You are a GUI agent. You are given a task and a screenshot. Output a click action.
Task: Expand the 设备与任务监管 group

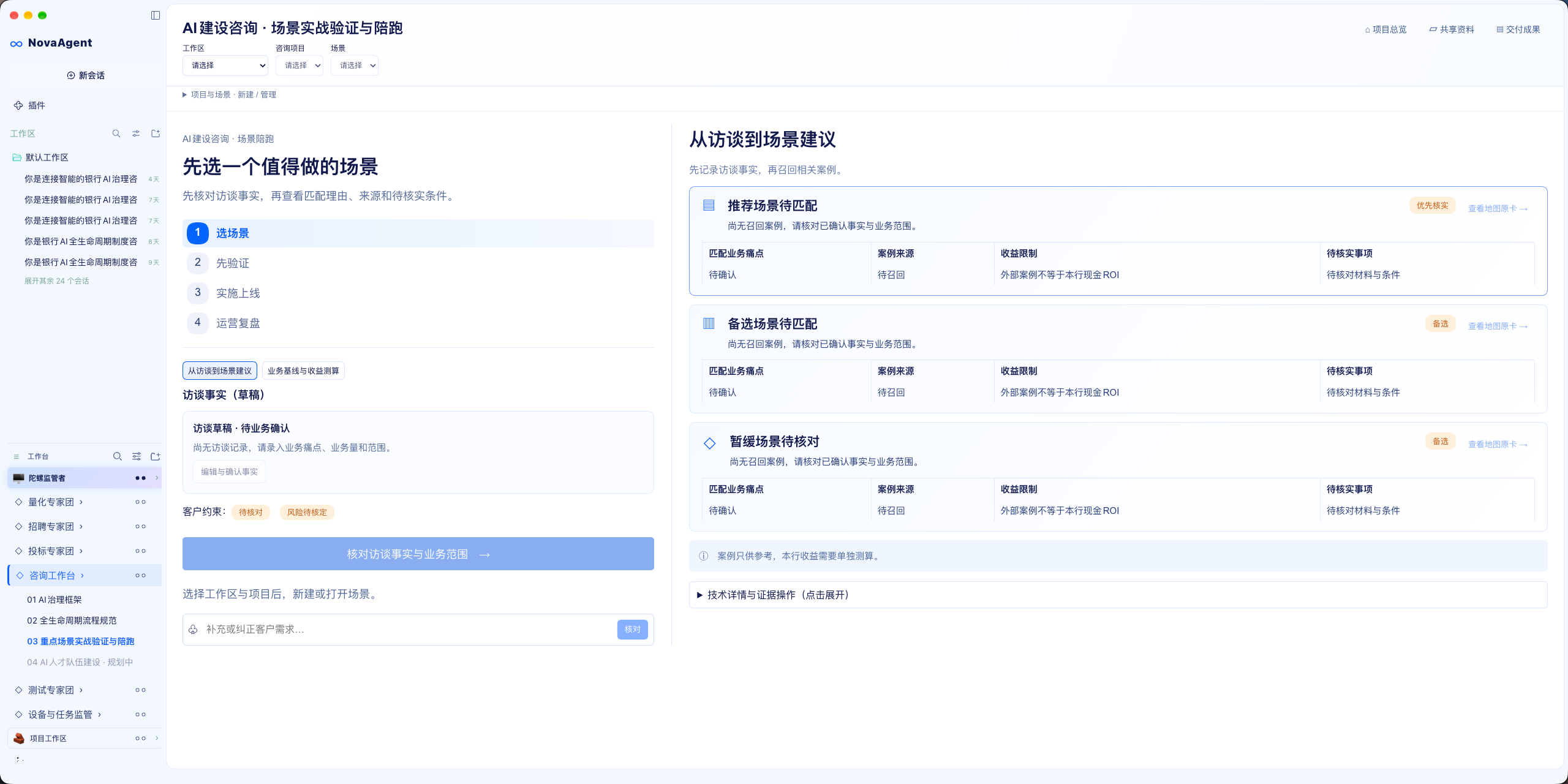coord(99,715)
